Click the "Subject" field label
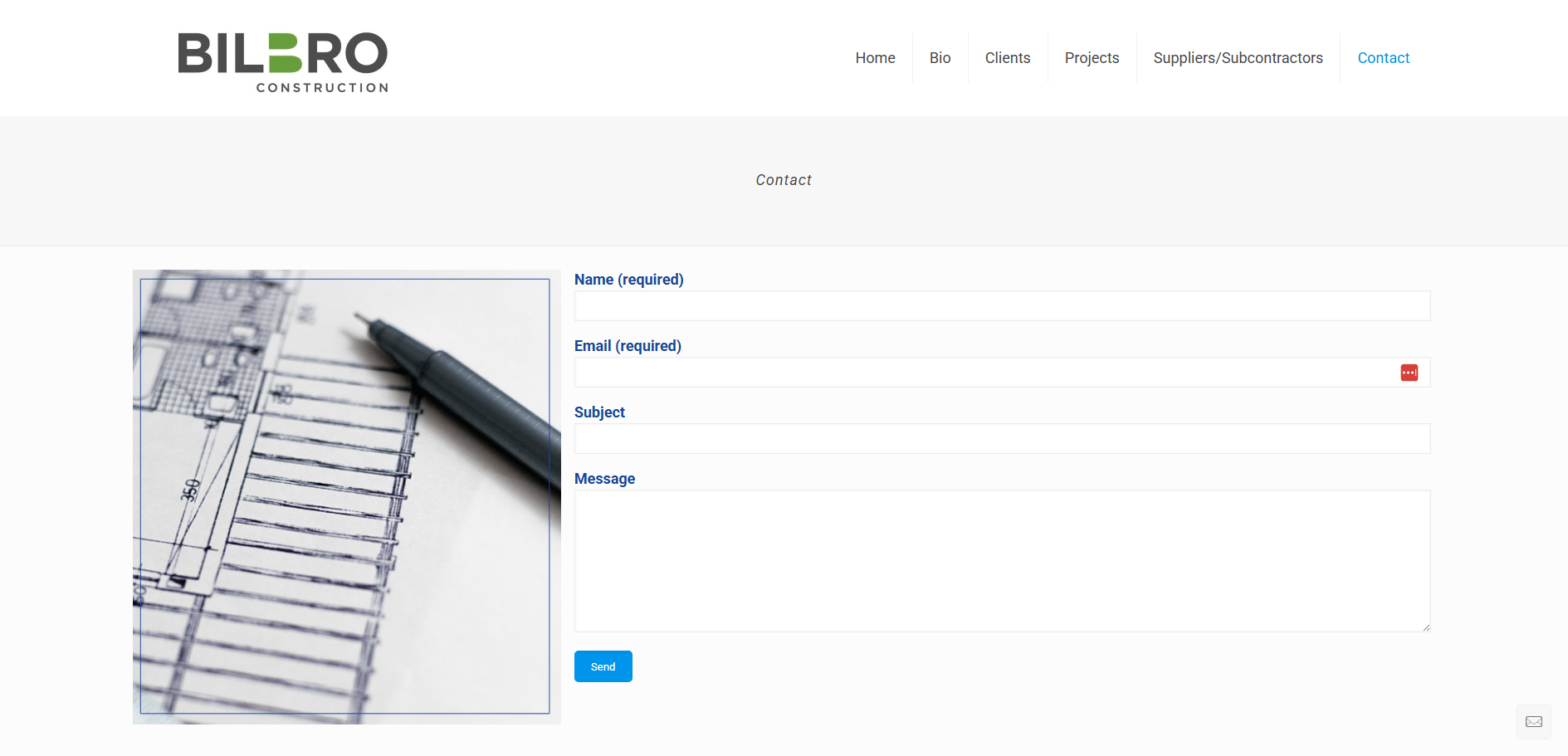 coord(599,412)
